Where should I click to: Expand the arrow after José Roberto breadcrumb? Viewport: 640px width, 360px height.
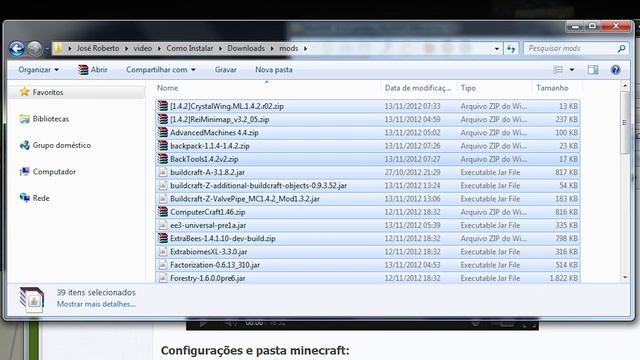coord(127,49)
